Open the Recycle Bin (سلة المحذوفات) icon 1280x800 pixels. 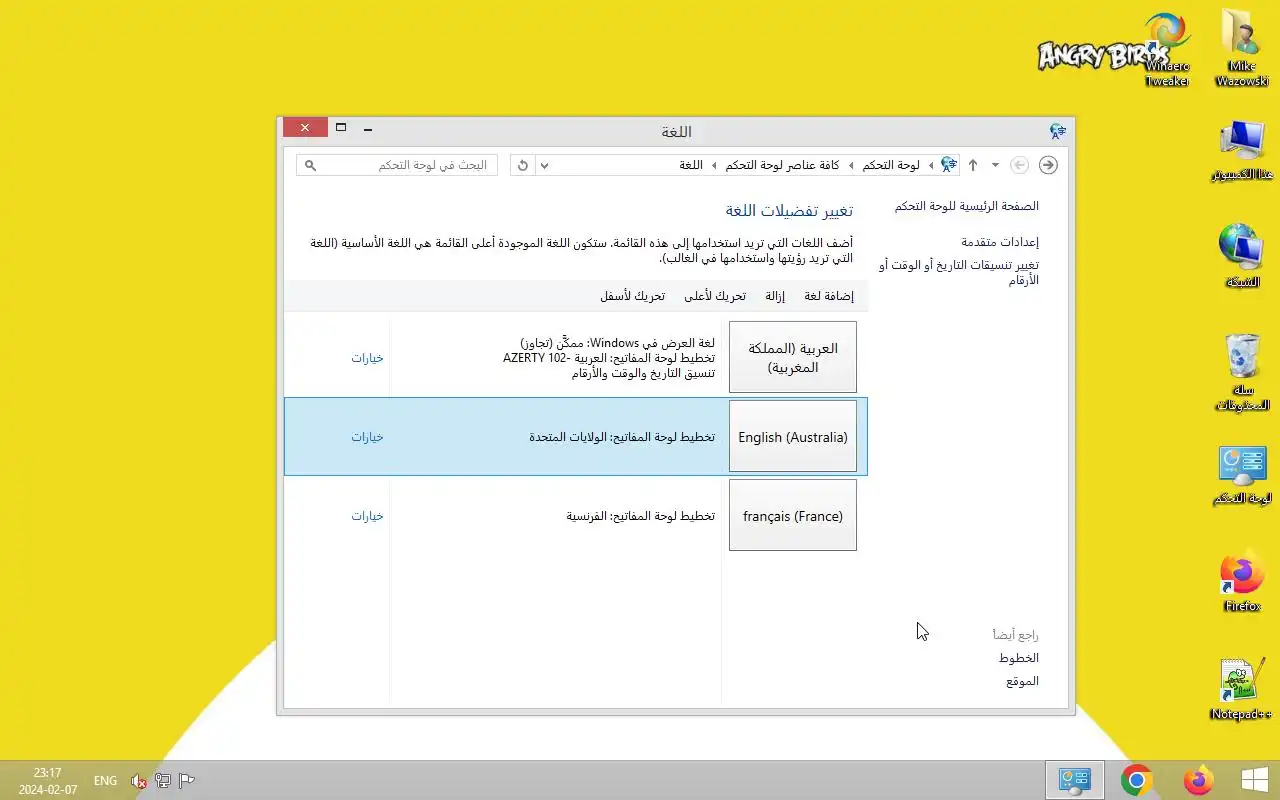click(x=1242, y=372)
